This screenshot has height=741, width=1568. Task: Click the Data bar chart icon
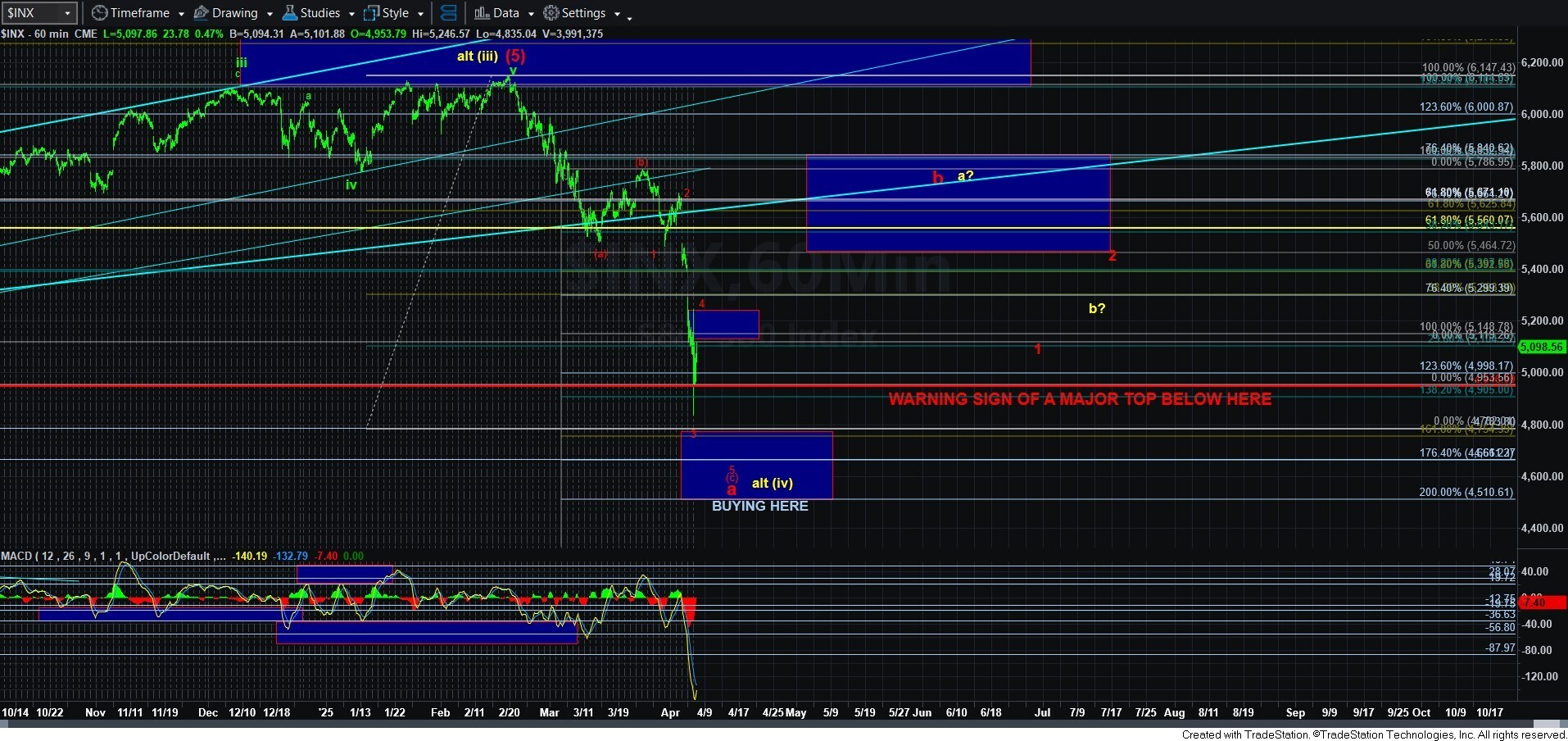point(482,13)
